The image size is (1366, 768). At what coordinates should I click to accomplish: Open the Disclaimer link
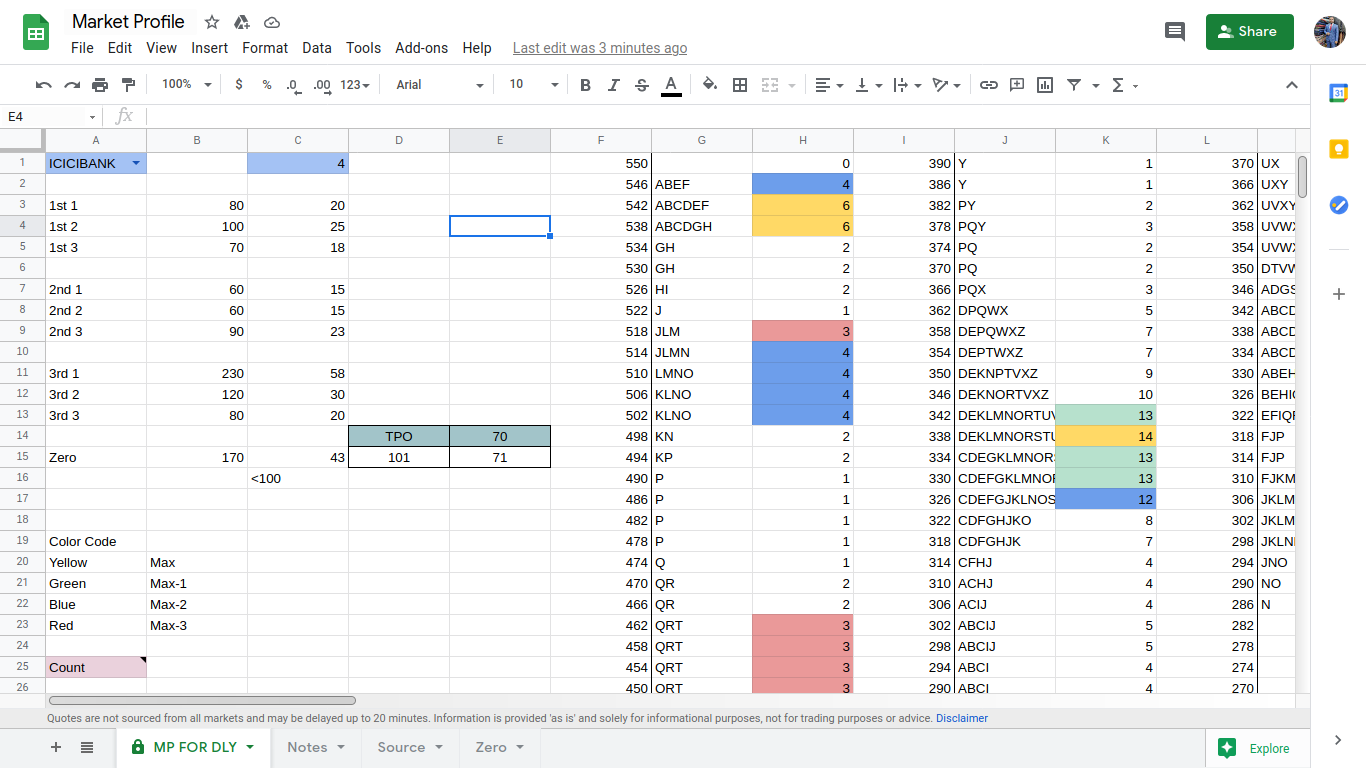962,718
